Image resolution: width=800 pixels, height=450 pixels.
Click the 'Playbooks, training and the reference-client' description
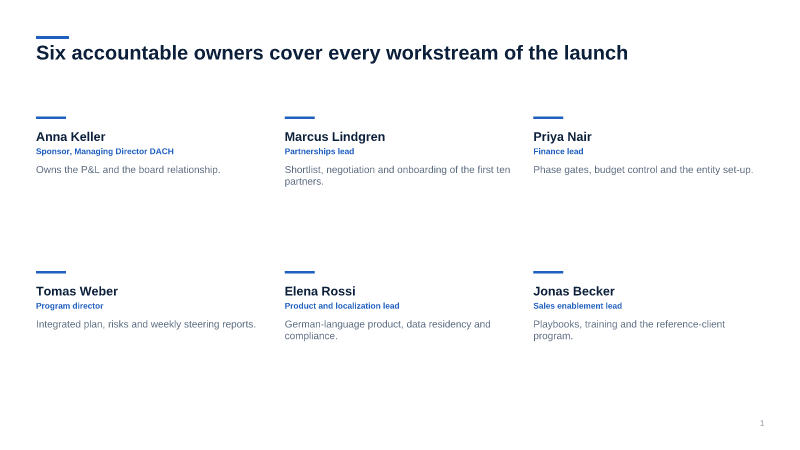[x=629, y=330]
